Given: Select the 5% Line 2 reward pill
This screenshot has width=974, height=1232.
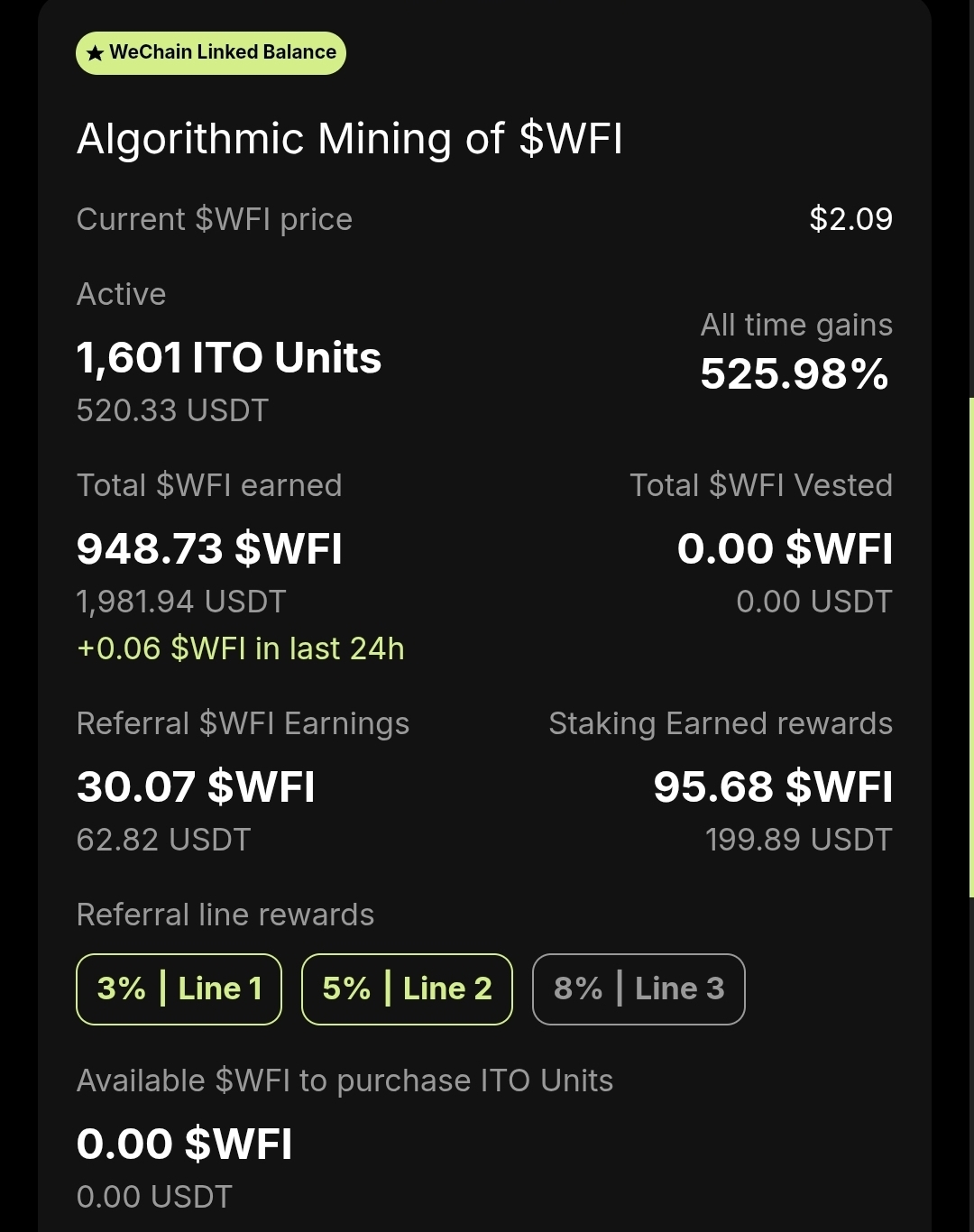Looking at the screenshot, I should pos(407,989).
